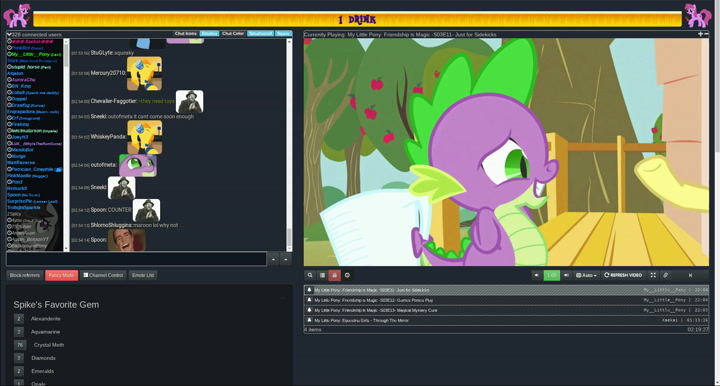
Task: Open the playlist search magnifier icon
Action: (x=310, y=275)
